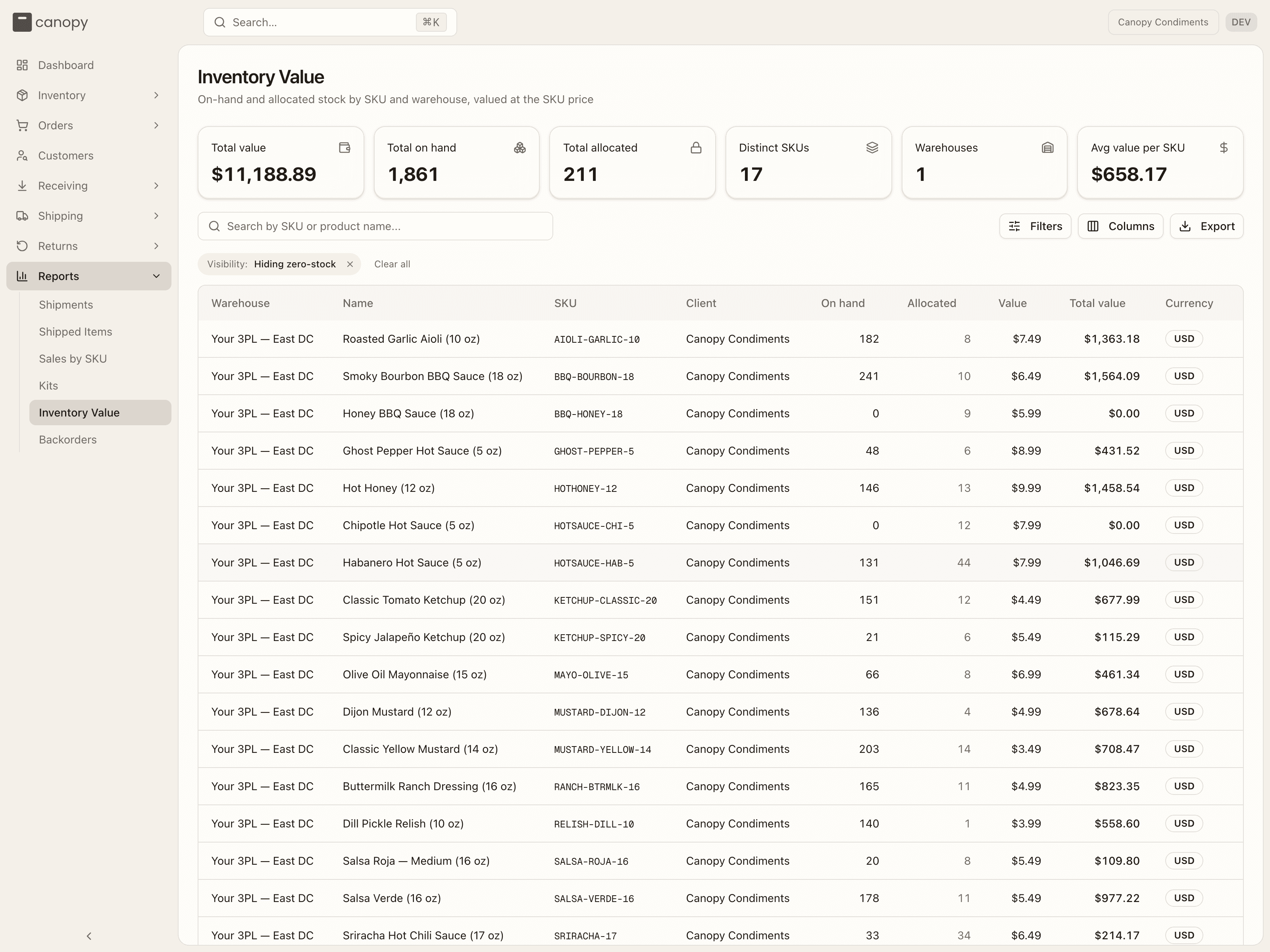Click the dollar icon on Avg value per SKU card
Image resolution: width=1270 pixels, height=952 pixels.
(x=1224, y=148)
